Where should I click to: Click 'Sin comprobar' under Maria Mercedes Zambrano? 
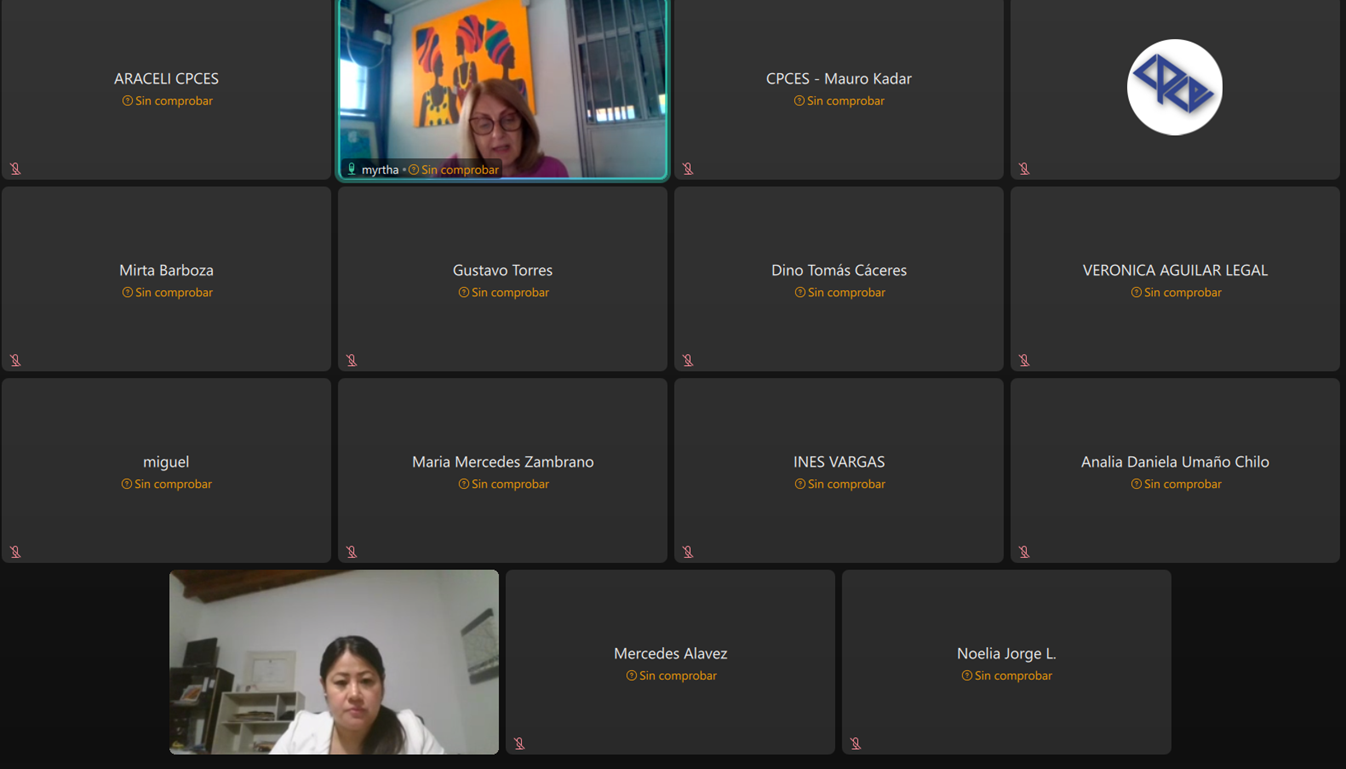click(510, 484)
